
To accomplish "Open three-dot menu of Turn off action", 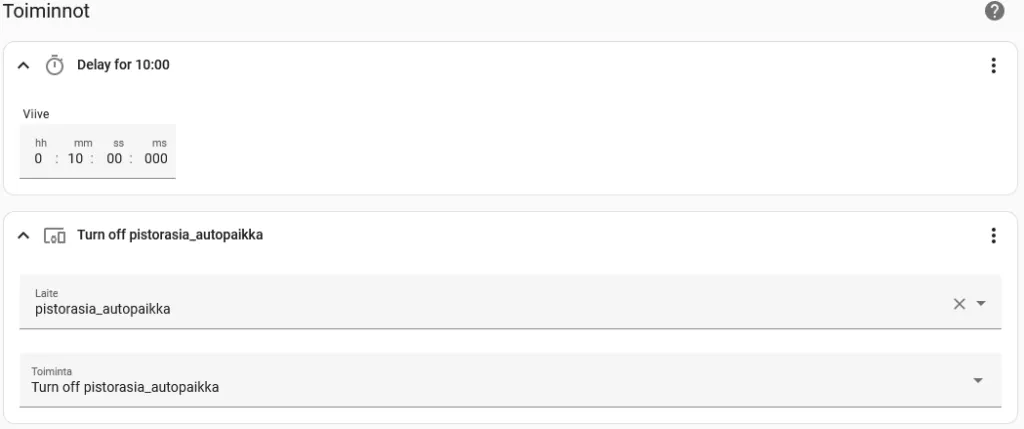I will pos(993,235).
